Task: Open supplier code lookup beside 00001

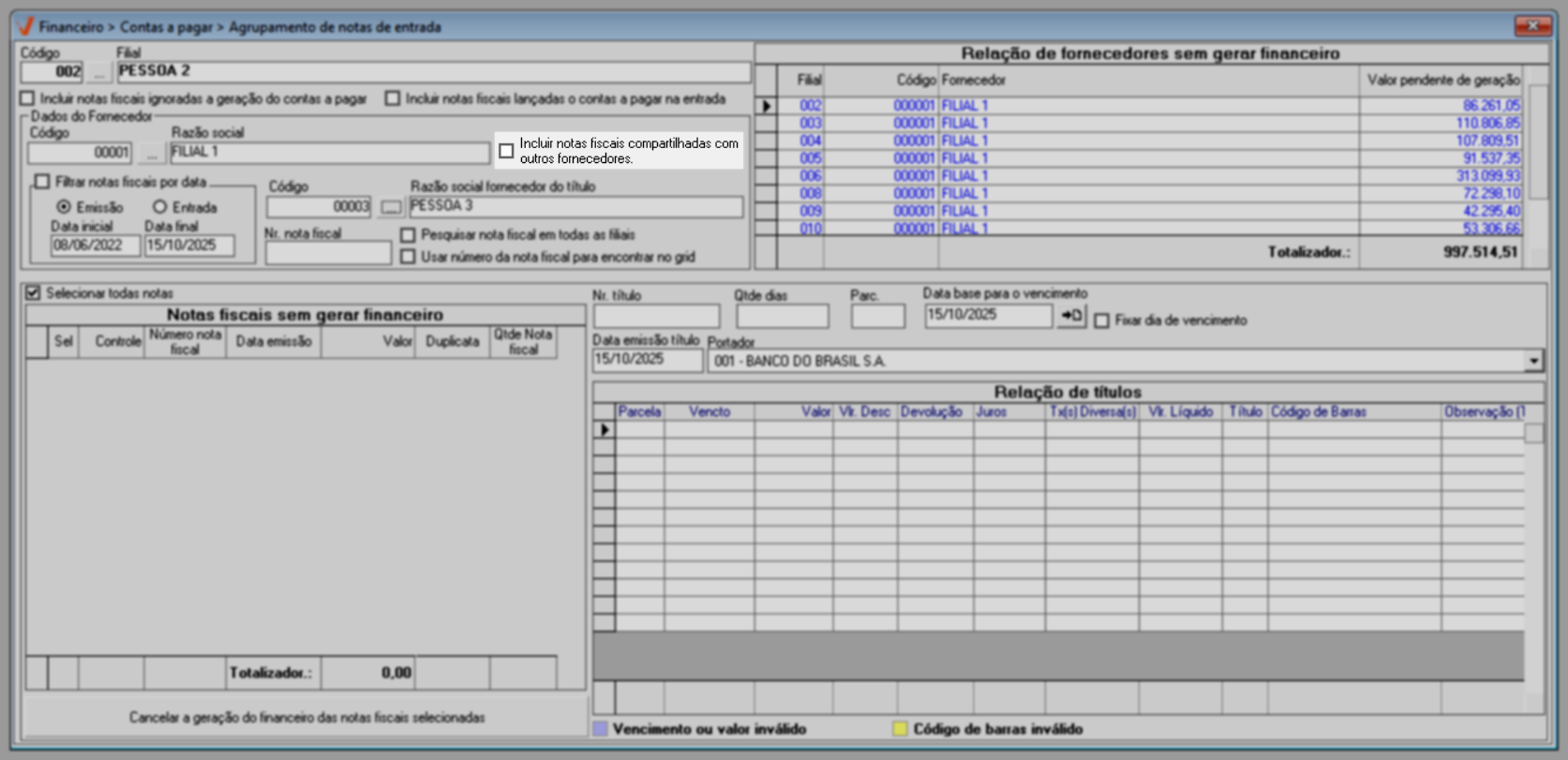Action: (x=151, y=153)
